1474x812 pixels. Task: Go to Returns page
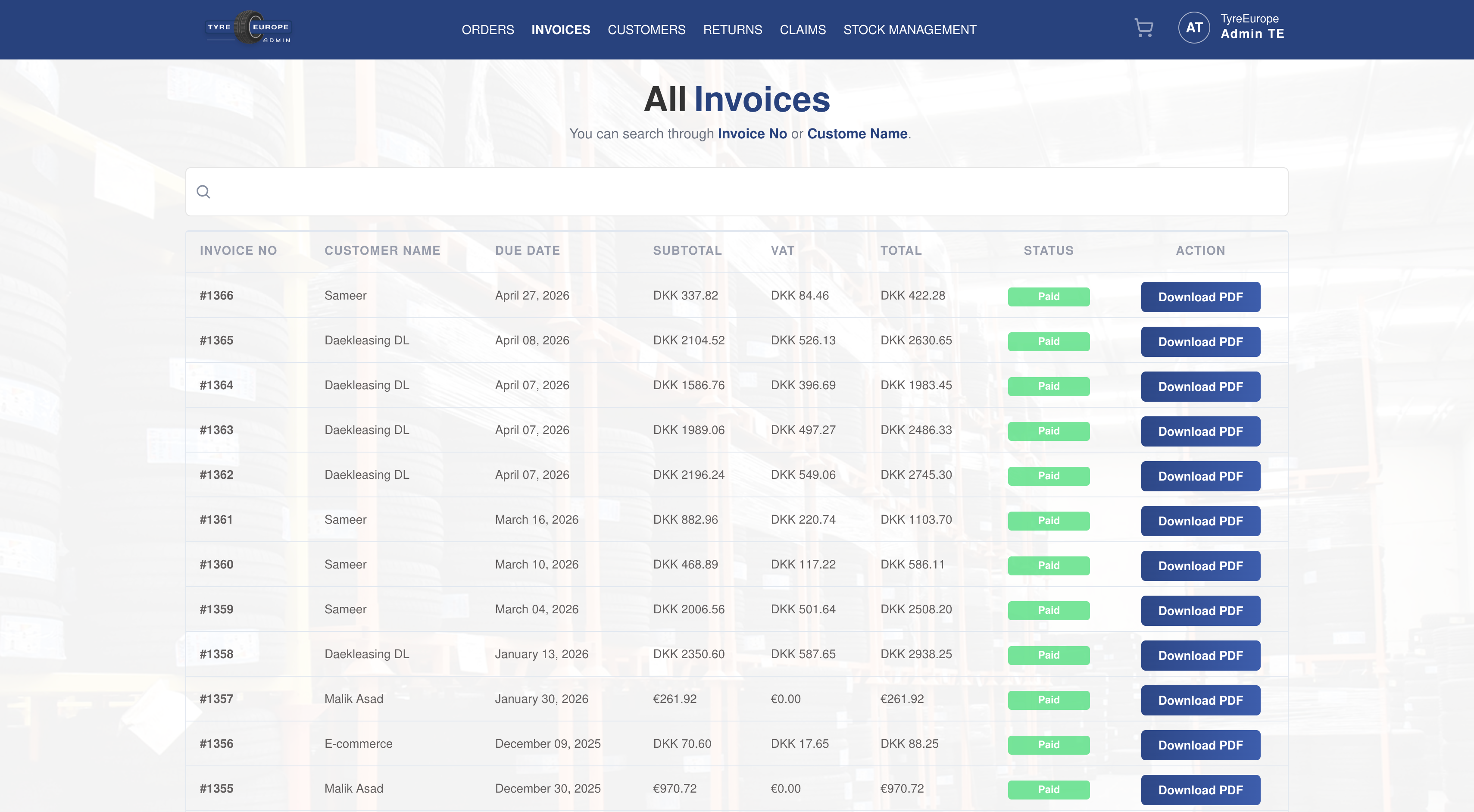point(732,30)
